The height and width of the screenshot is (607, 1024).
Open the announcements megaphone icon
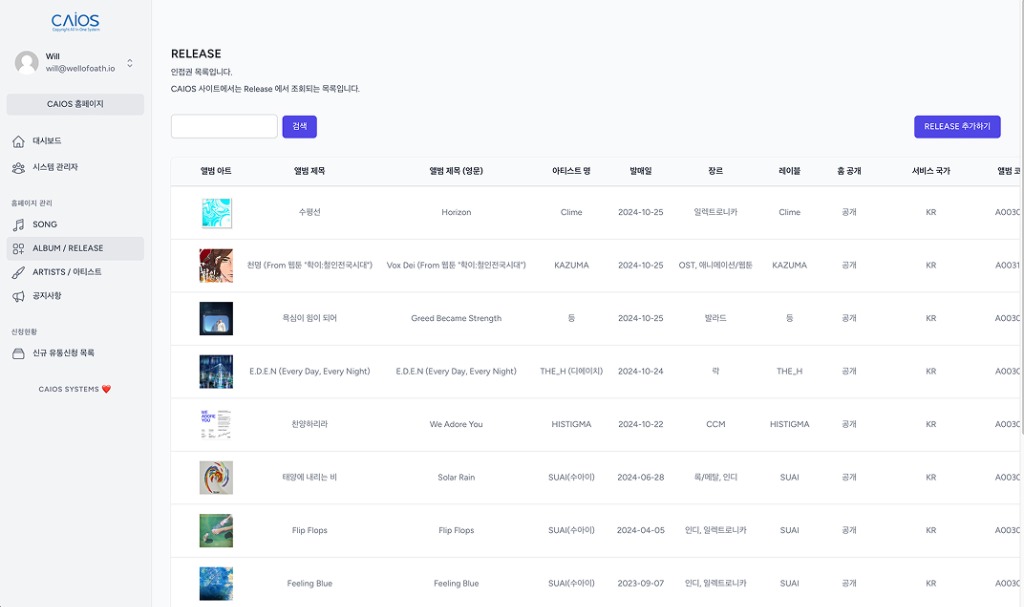tap(18, 296)
